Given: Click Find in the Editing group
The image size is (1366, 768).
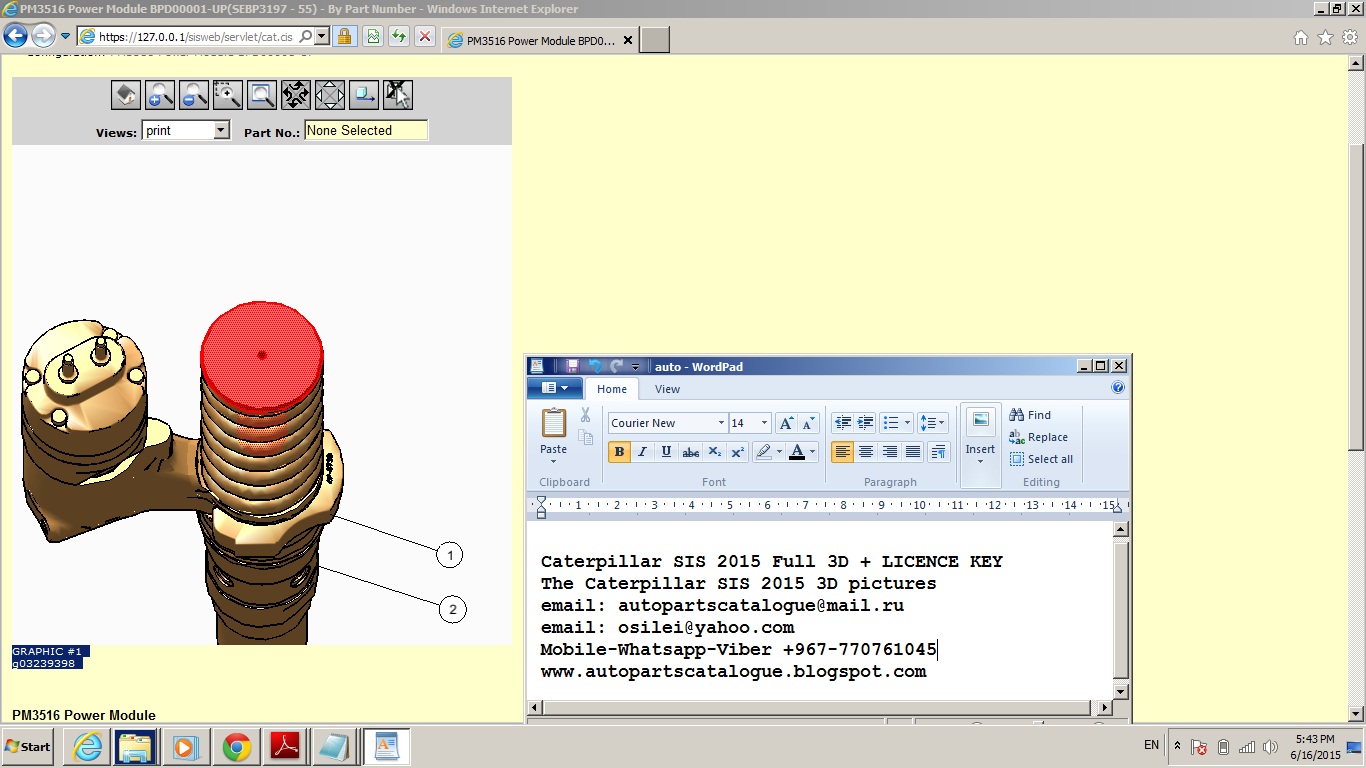Looking at the screenshot, I should 1030,415.
